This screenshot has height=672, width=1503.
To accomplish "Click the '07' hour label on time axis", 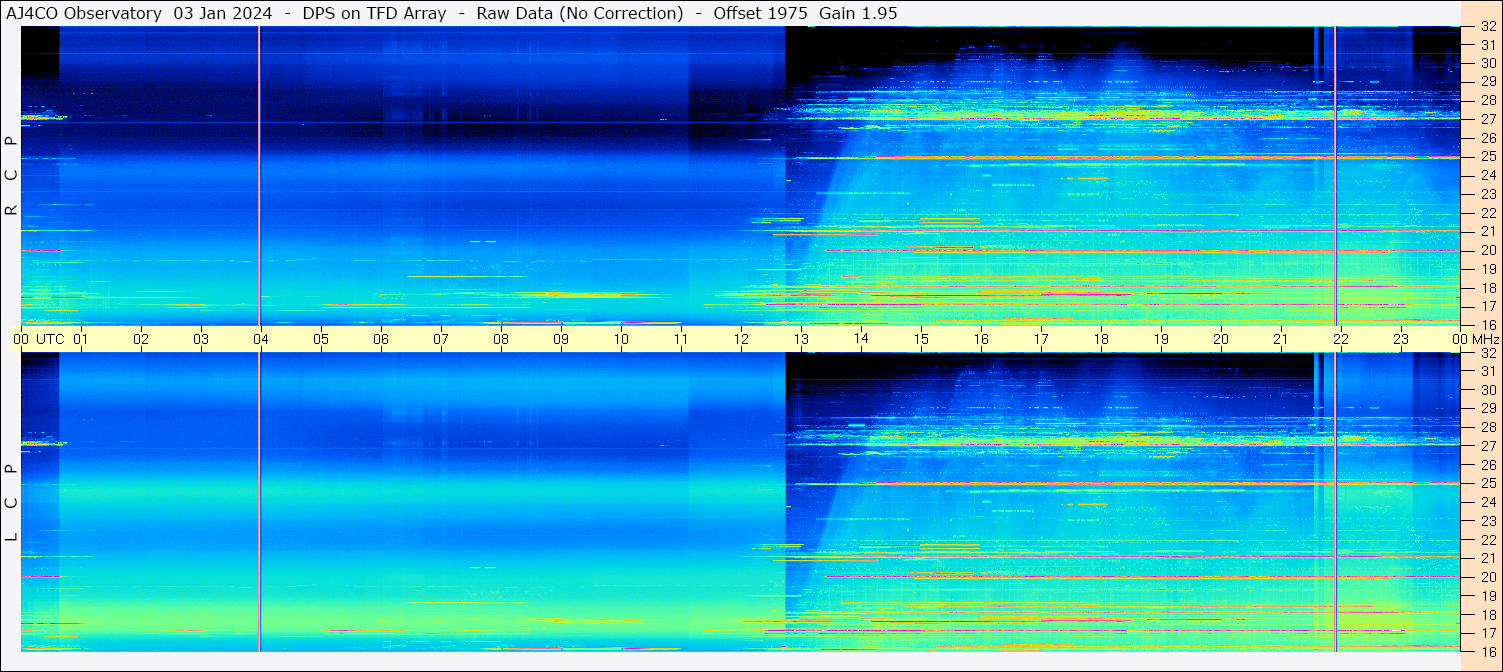I will 441,339.
